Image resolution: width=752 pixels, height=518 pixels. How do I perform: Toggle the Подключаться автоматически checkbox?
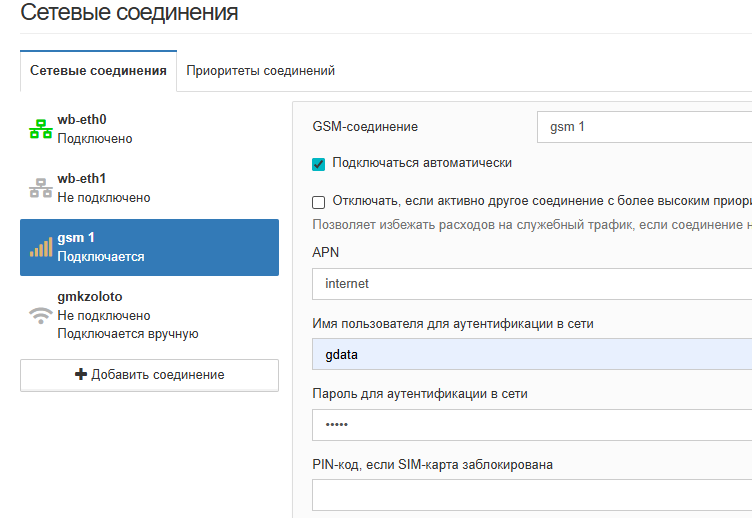(319, 163)
